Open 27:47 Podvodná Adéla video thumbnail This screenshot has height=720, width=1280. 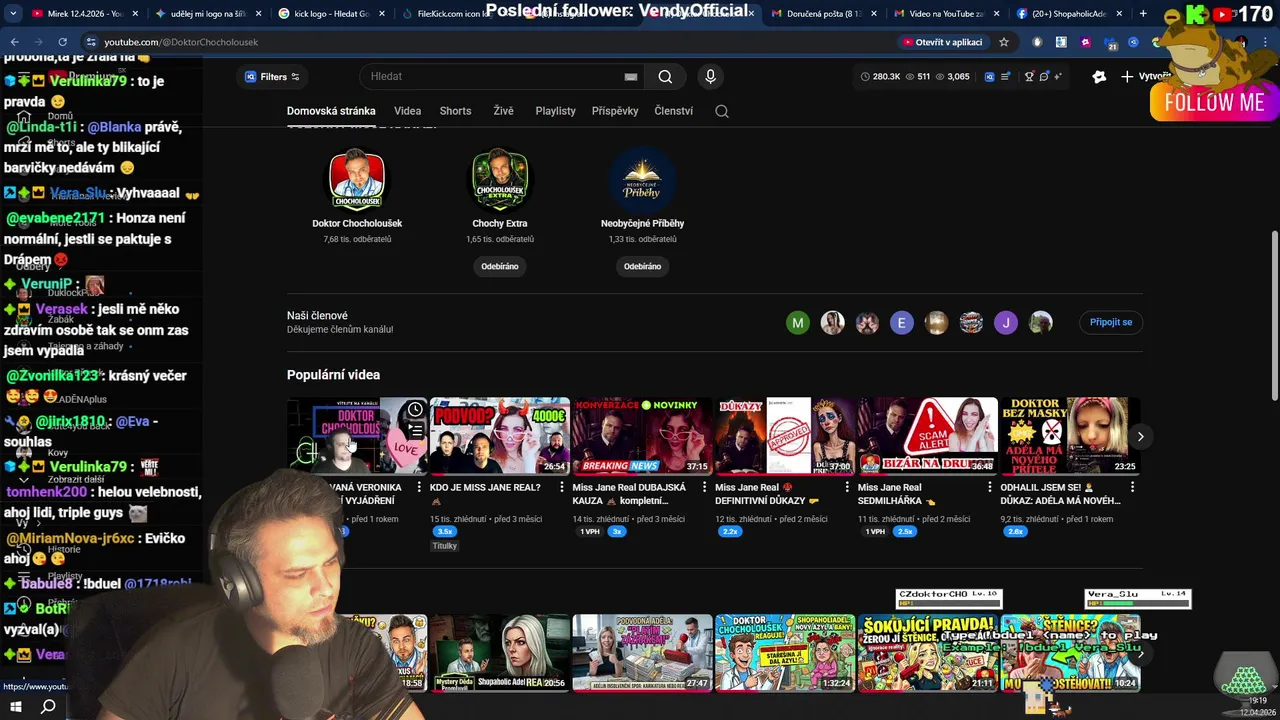pos(642,653)
